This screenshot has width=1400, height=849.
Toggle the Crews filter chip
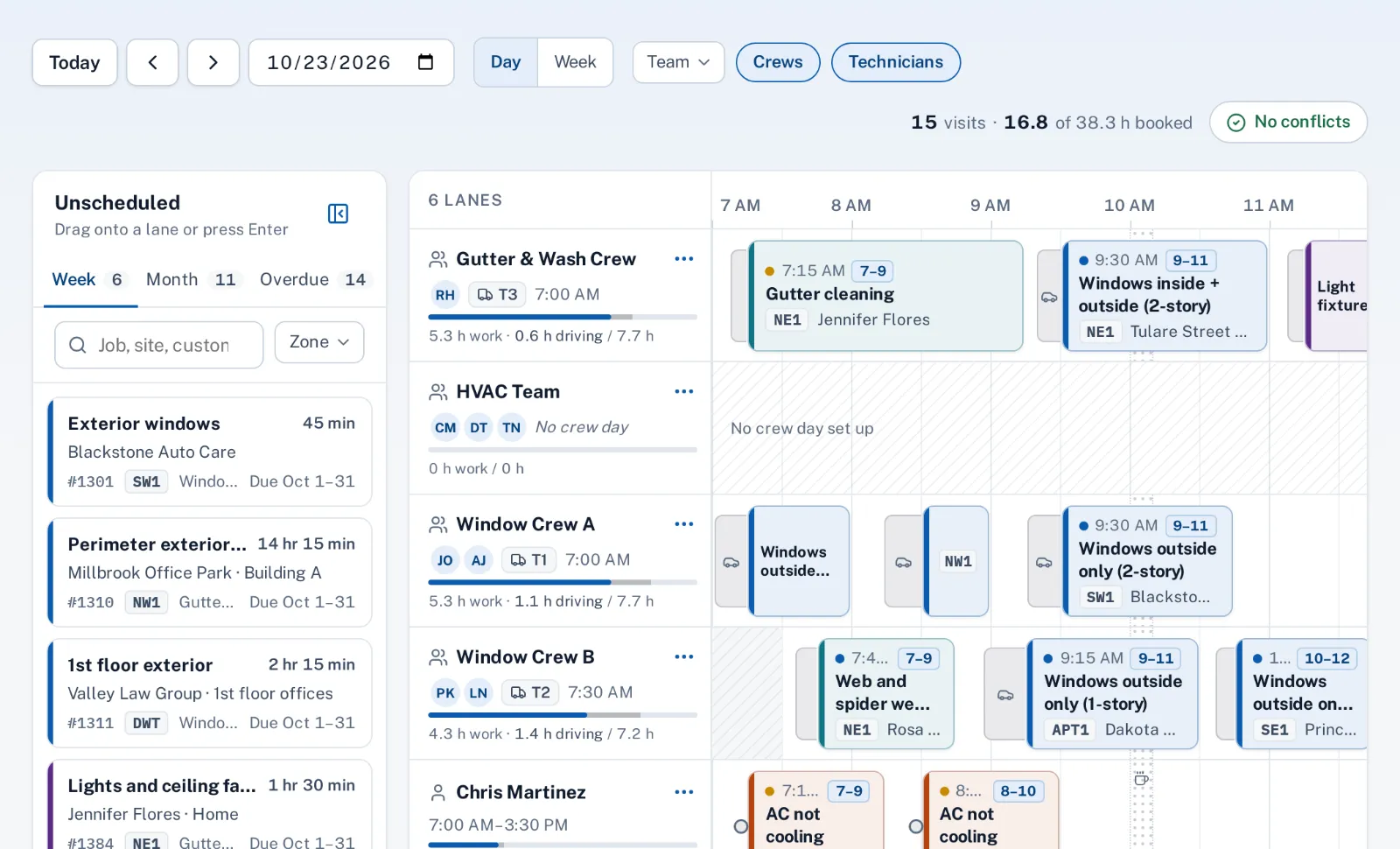click(x=778, y=62)
